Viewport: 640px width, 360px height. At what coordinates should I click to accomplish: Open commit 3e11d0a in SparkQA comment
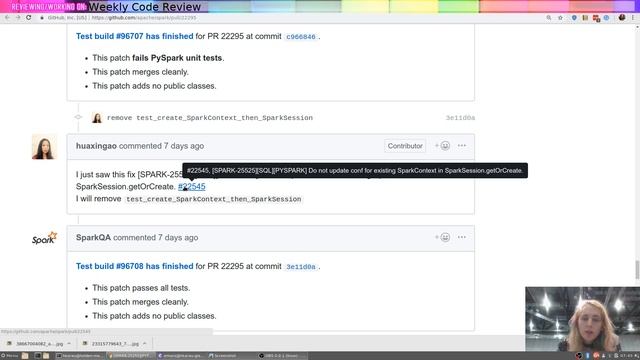[x=301, y=267]
